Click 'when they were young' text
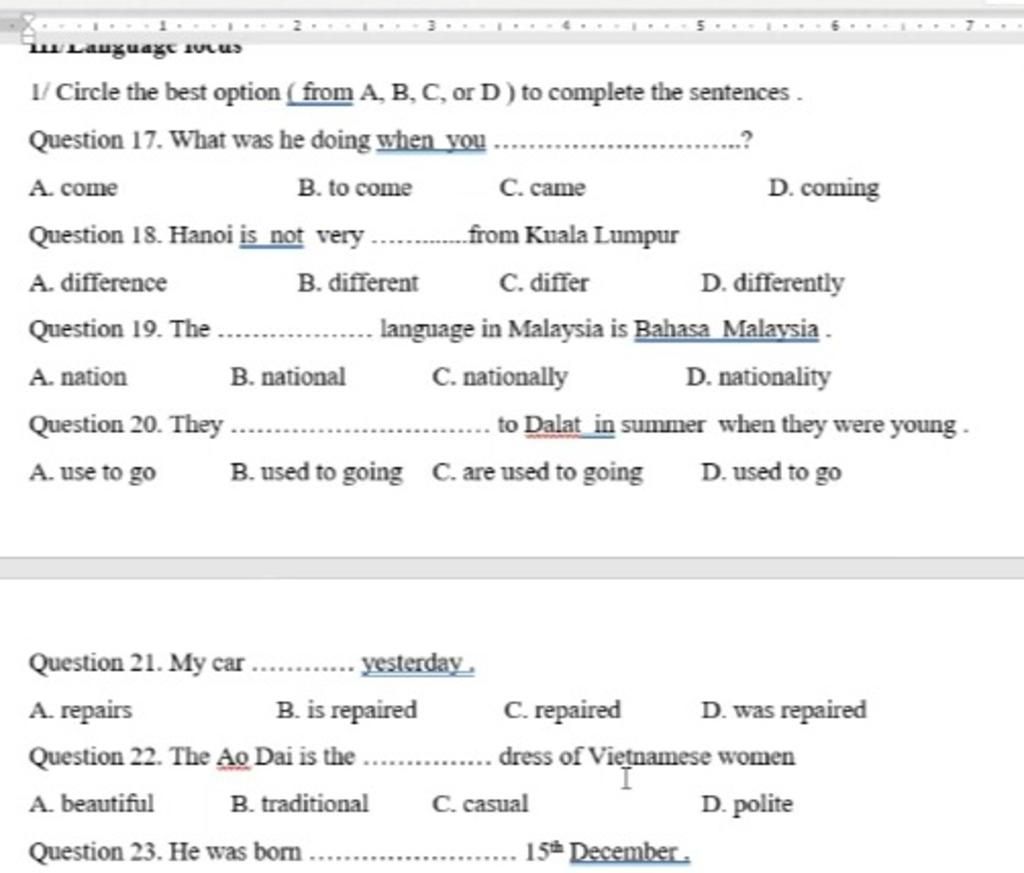This screenshot has height=873, width=1024. [x=837, y=425]
